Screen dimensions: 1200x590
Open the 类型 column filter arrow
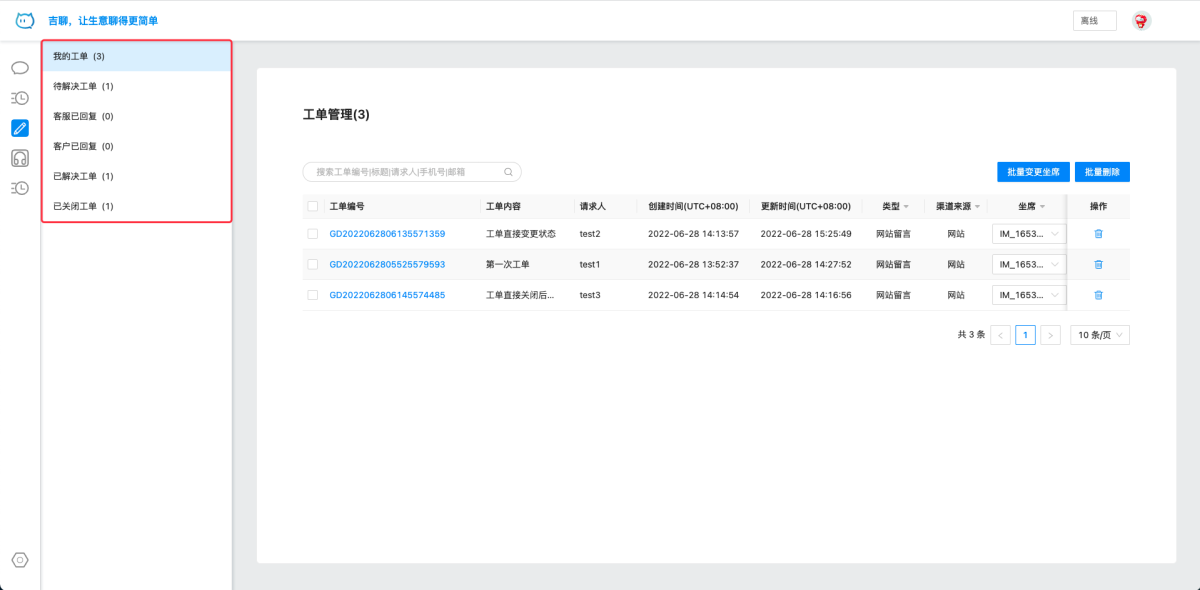tap(906, 207)
